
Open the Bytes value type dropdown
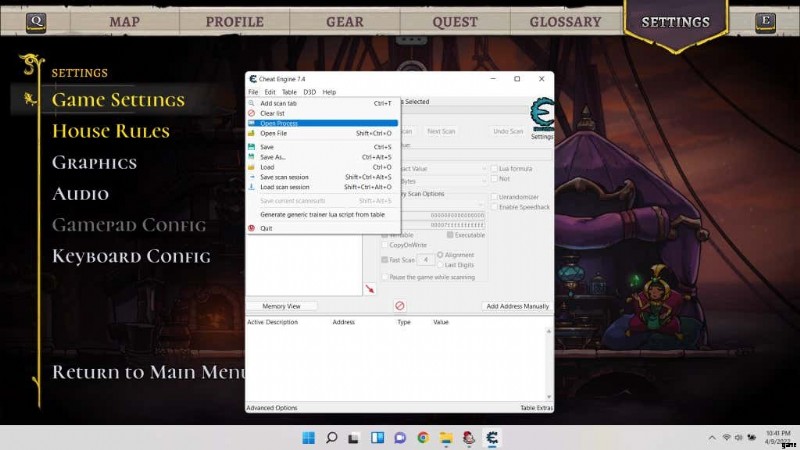(x=443, y=181)
